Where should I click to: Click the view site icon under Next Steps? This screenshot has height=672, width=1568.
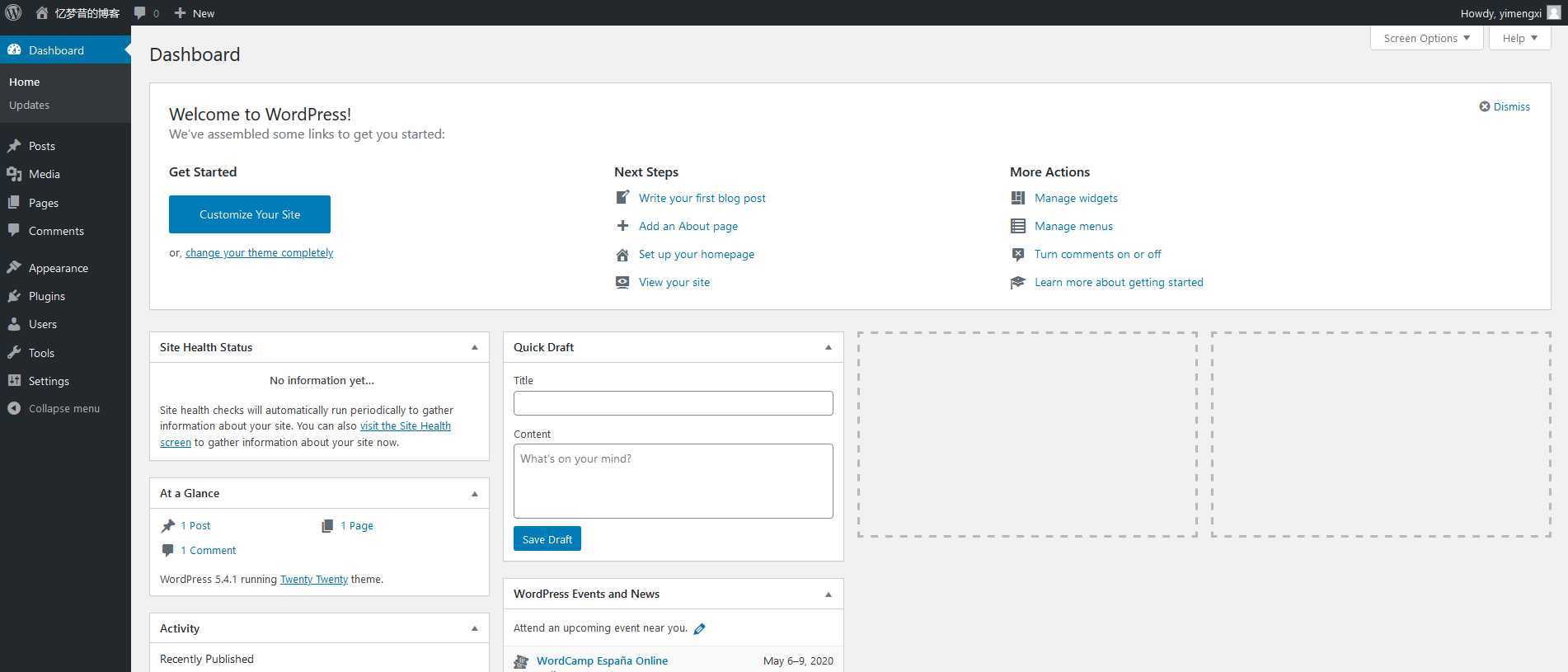tap(622, 282)
